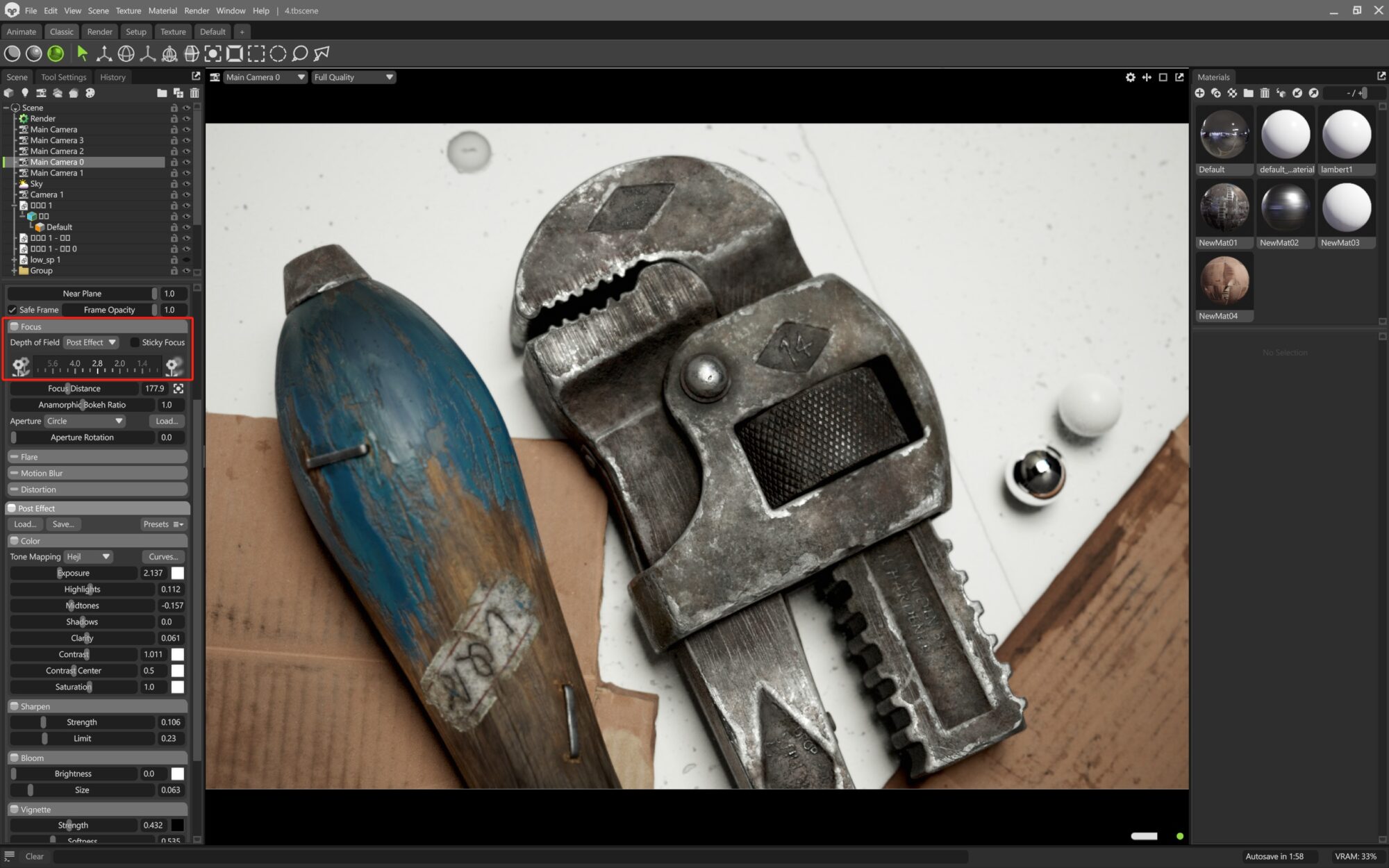Screen dimensions: 1389x868
Task: Choose the lasso selection tool
Action: pos(300,53)
